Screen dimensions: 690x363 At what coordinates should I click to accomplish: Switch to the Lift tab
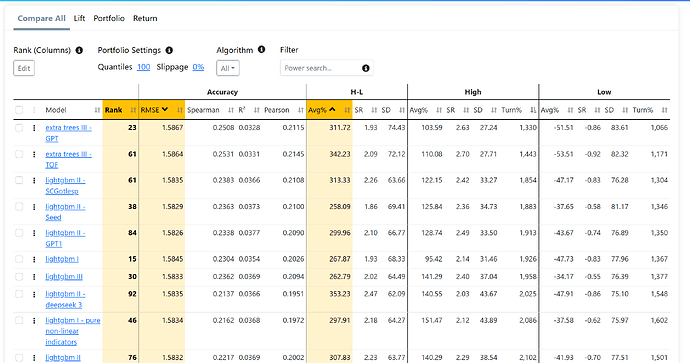pyautogui.click(x=79, y=18)
